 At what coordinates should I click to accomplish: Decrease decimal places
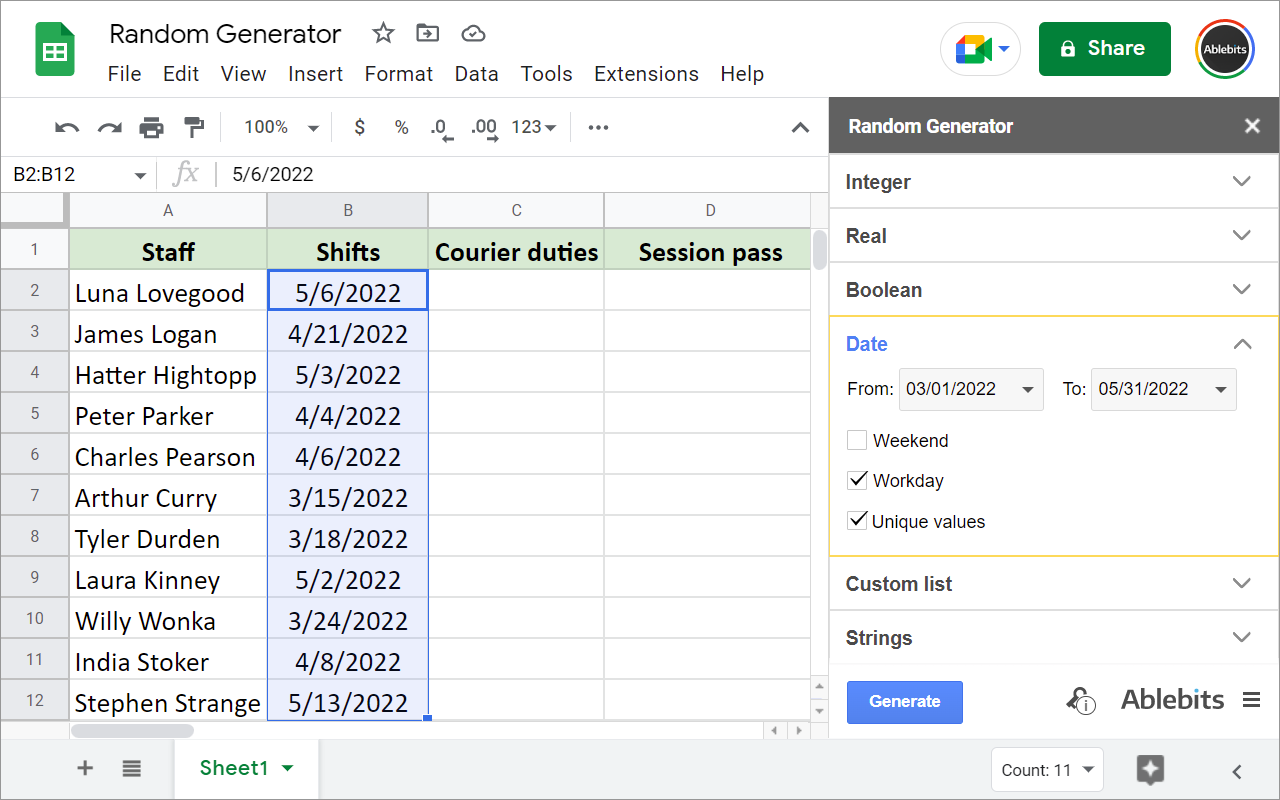[x=441, y=128]
